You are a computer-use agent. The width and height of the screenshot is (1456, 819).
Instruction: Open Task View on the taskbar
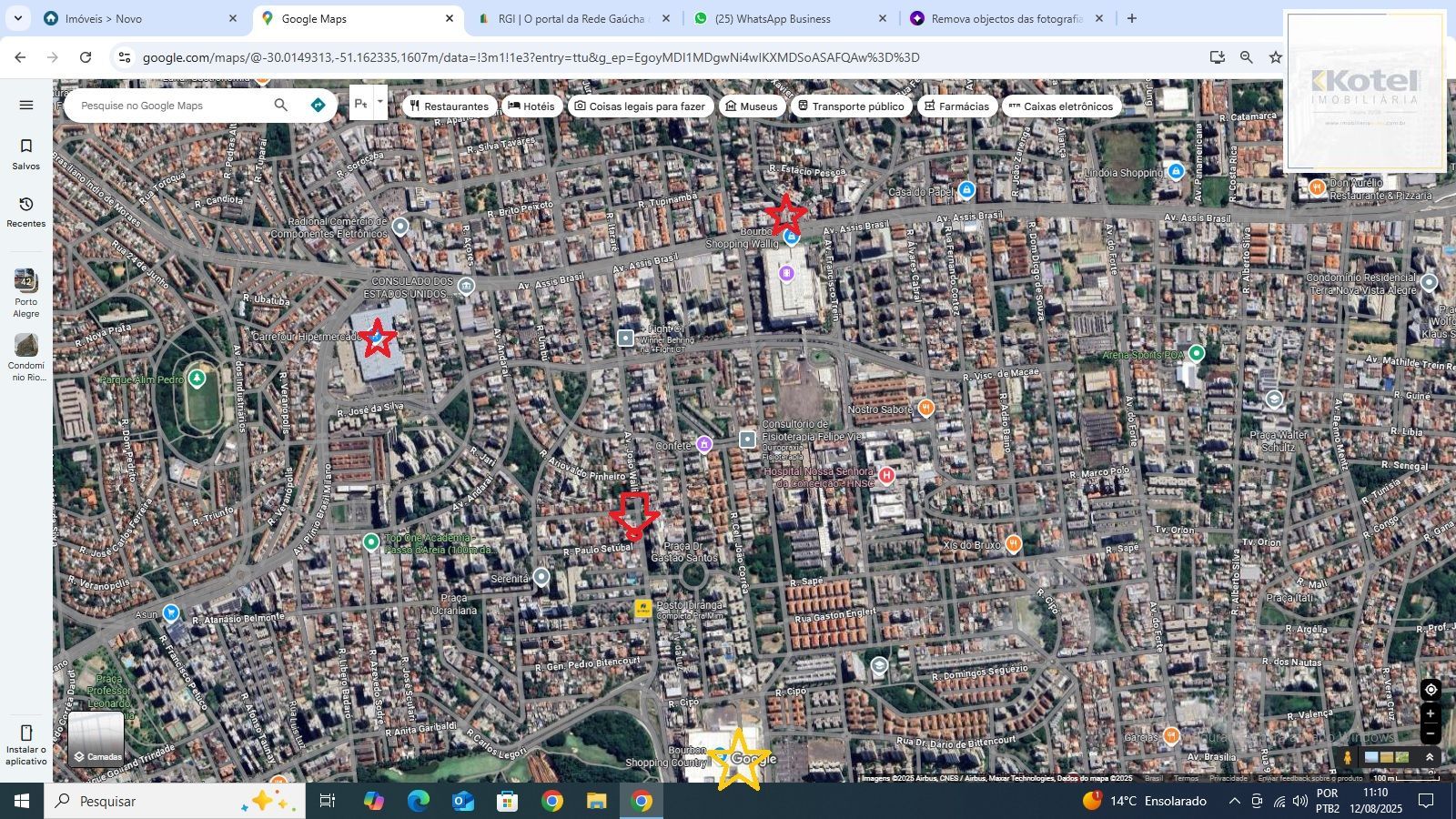tap(328, 801)
